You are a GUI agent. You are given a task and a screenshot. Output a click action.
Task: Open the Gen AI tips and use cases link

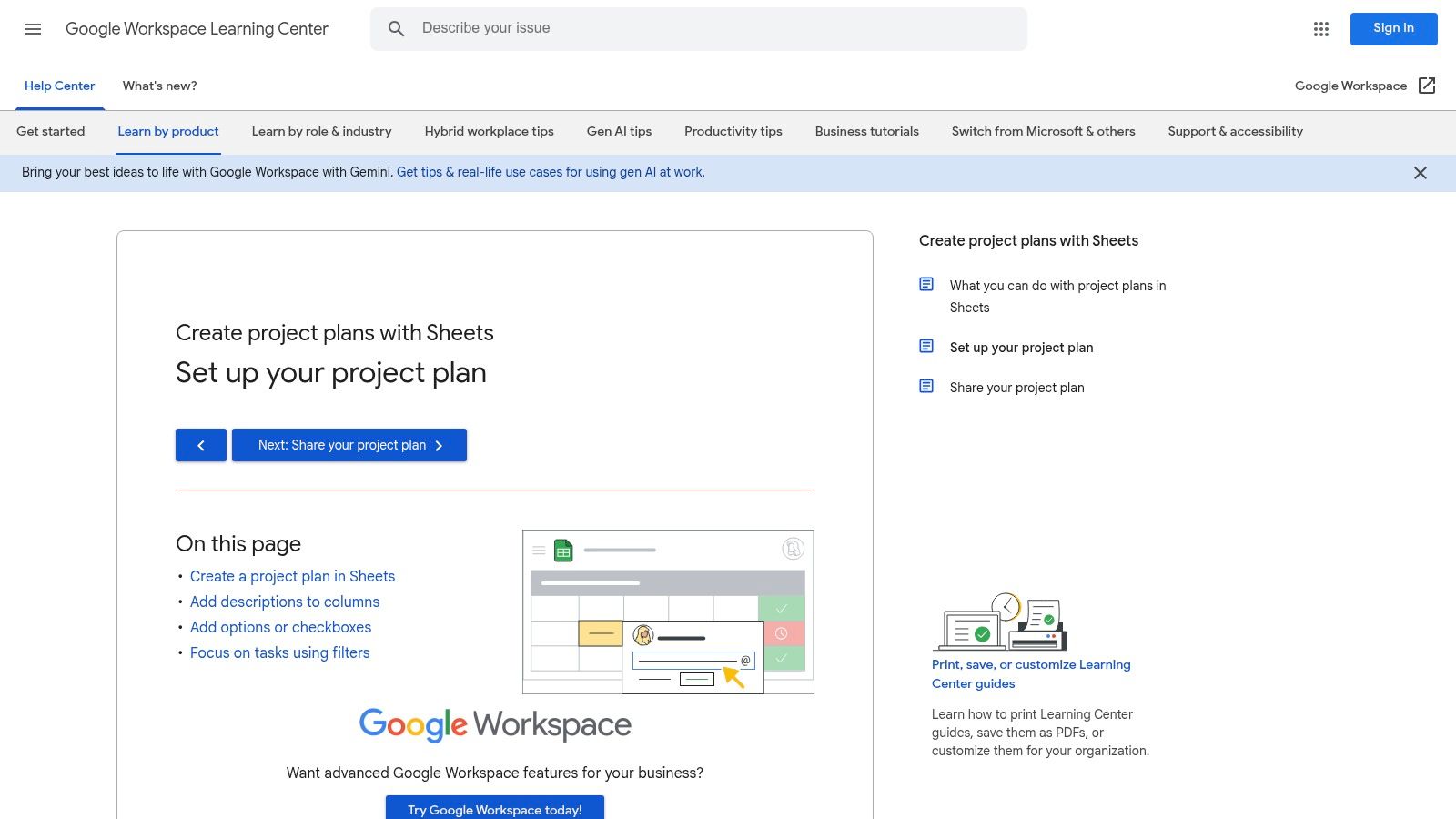pyautogui.click(x=551, y=172)
